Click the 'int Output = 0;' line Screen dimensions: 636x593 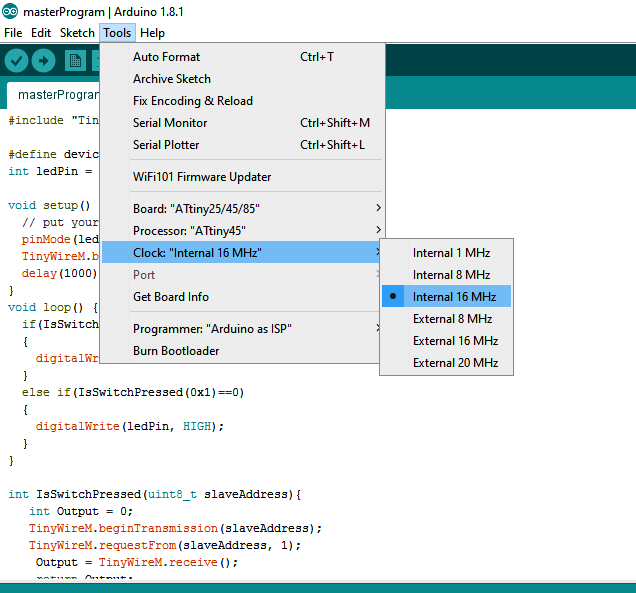pos(81,511)
